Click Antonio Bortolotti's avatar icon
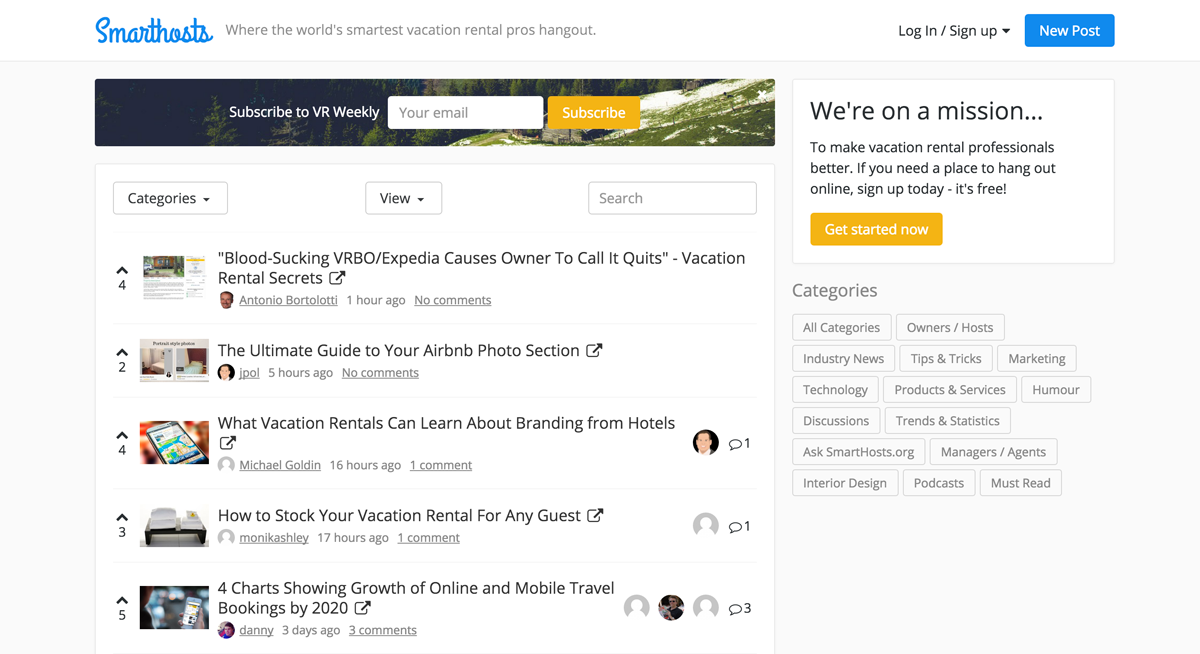The width and height of the screenshot is (1200, 654). [x=227, y=300]
